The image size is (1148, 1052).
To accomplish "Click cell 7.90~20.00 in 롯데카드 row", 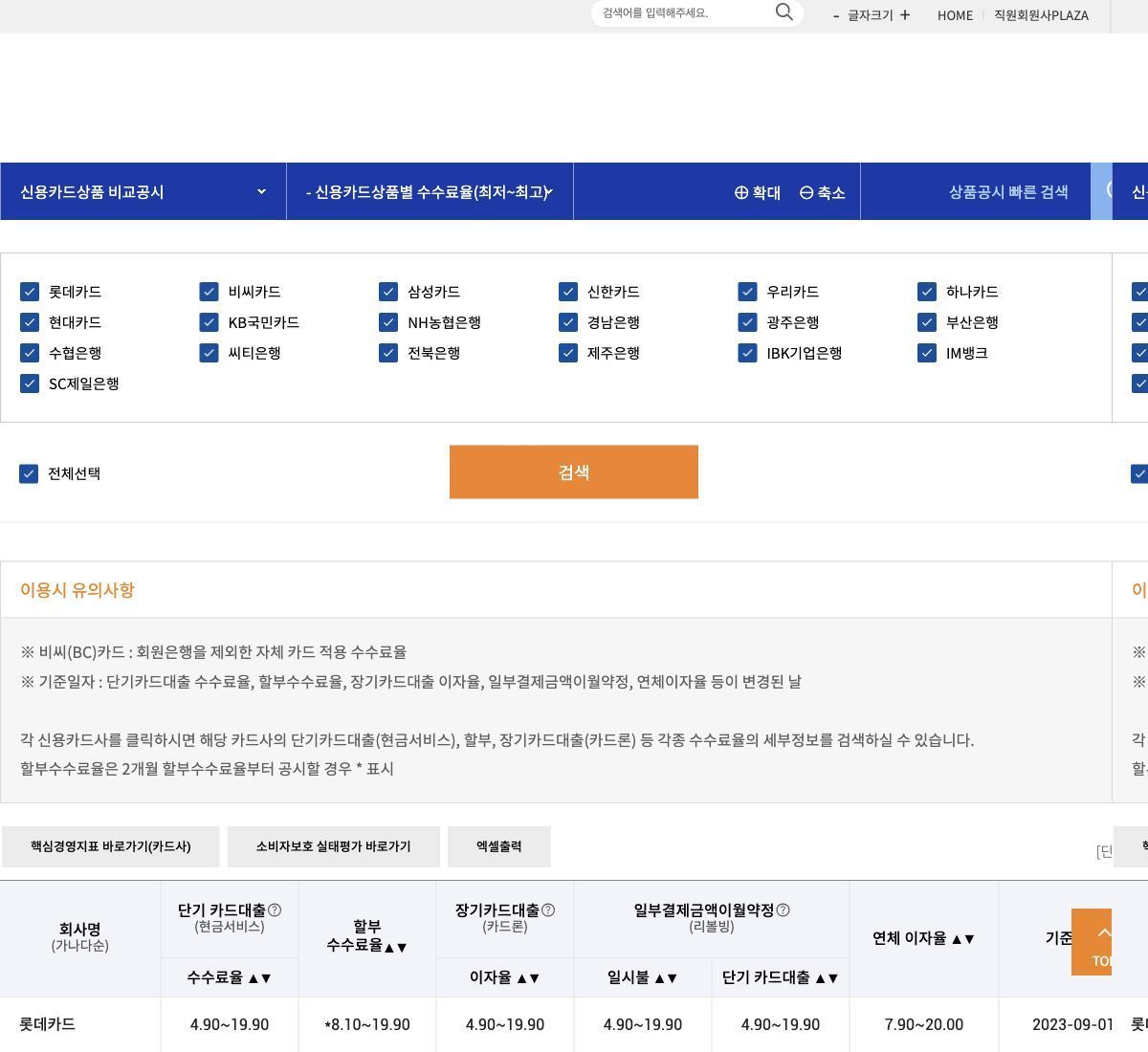I will 924,1024.
